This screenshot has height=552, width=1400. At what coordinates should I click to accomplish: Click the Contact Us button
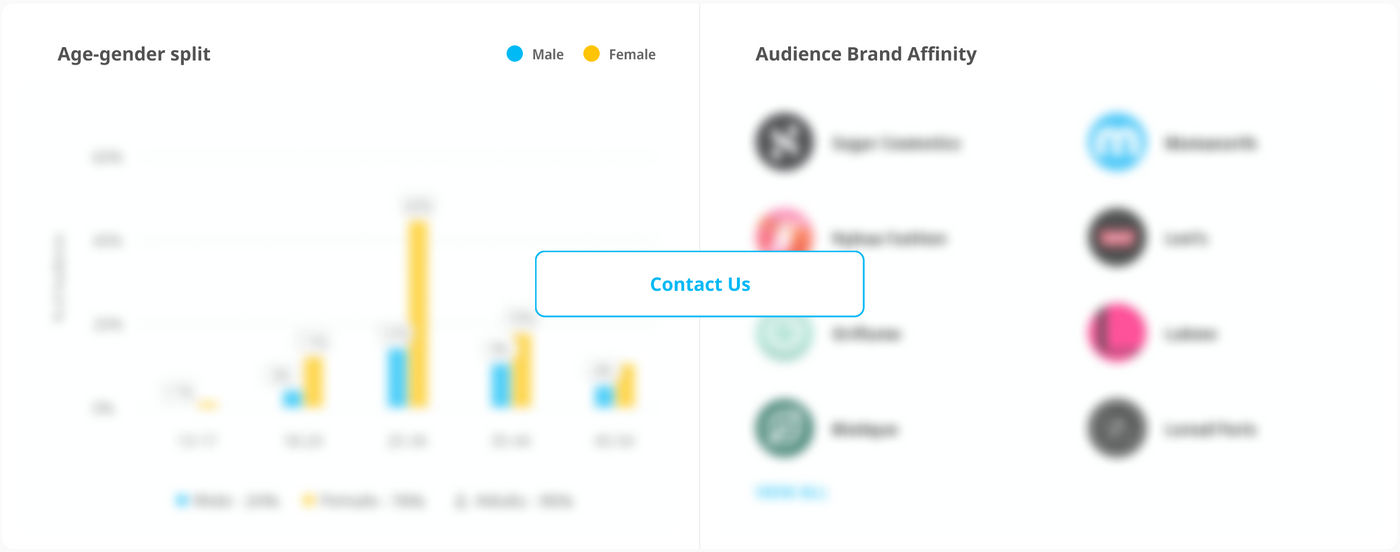[x=699, y=284]
